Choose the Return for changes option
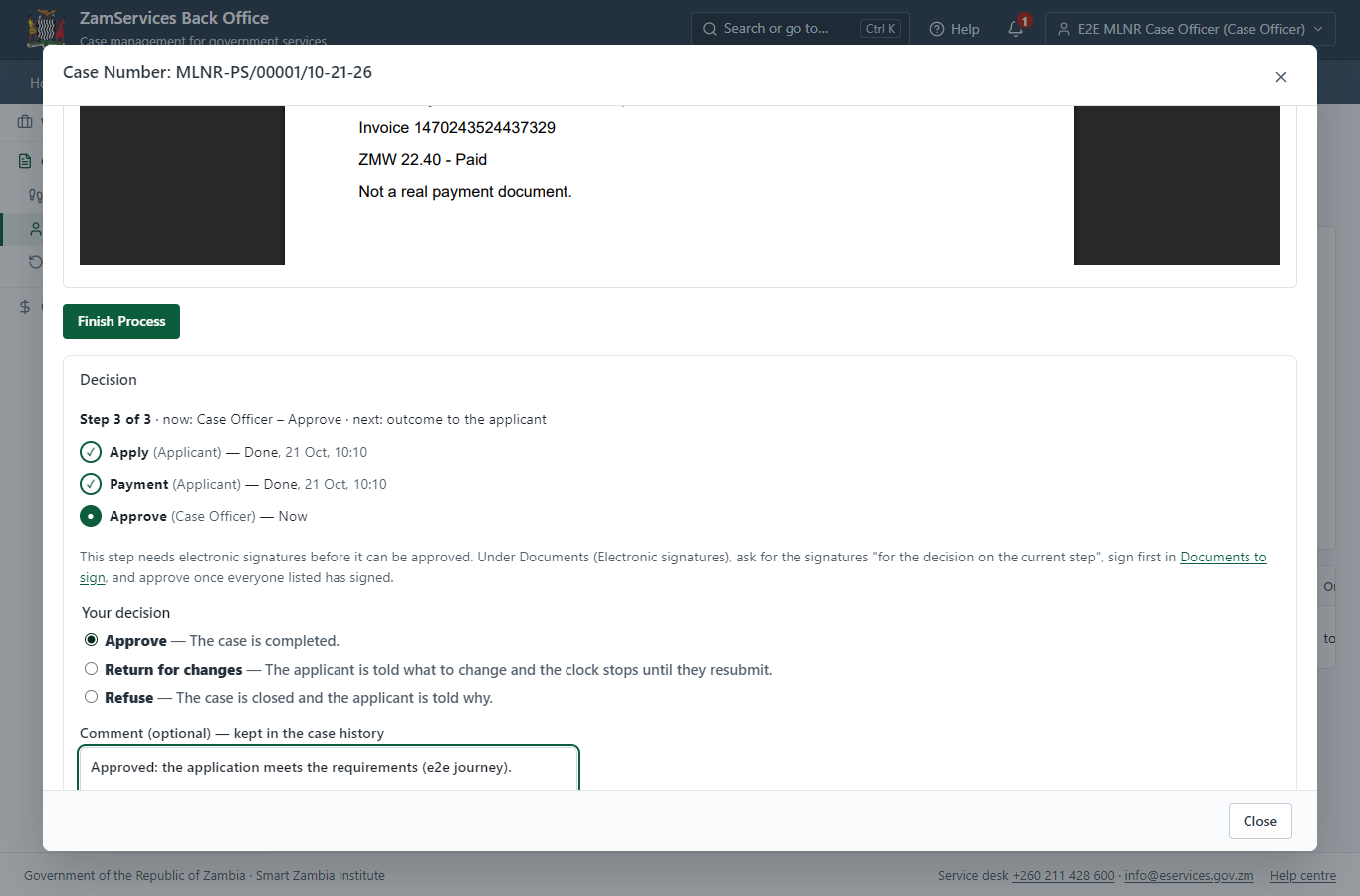 (92, 669)
